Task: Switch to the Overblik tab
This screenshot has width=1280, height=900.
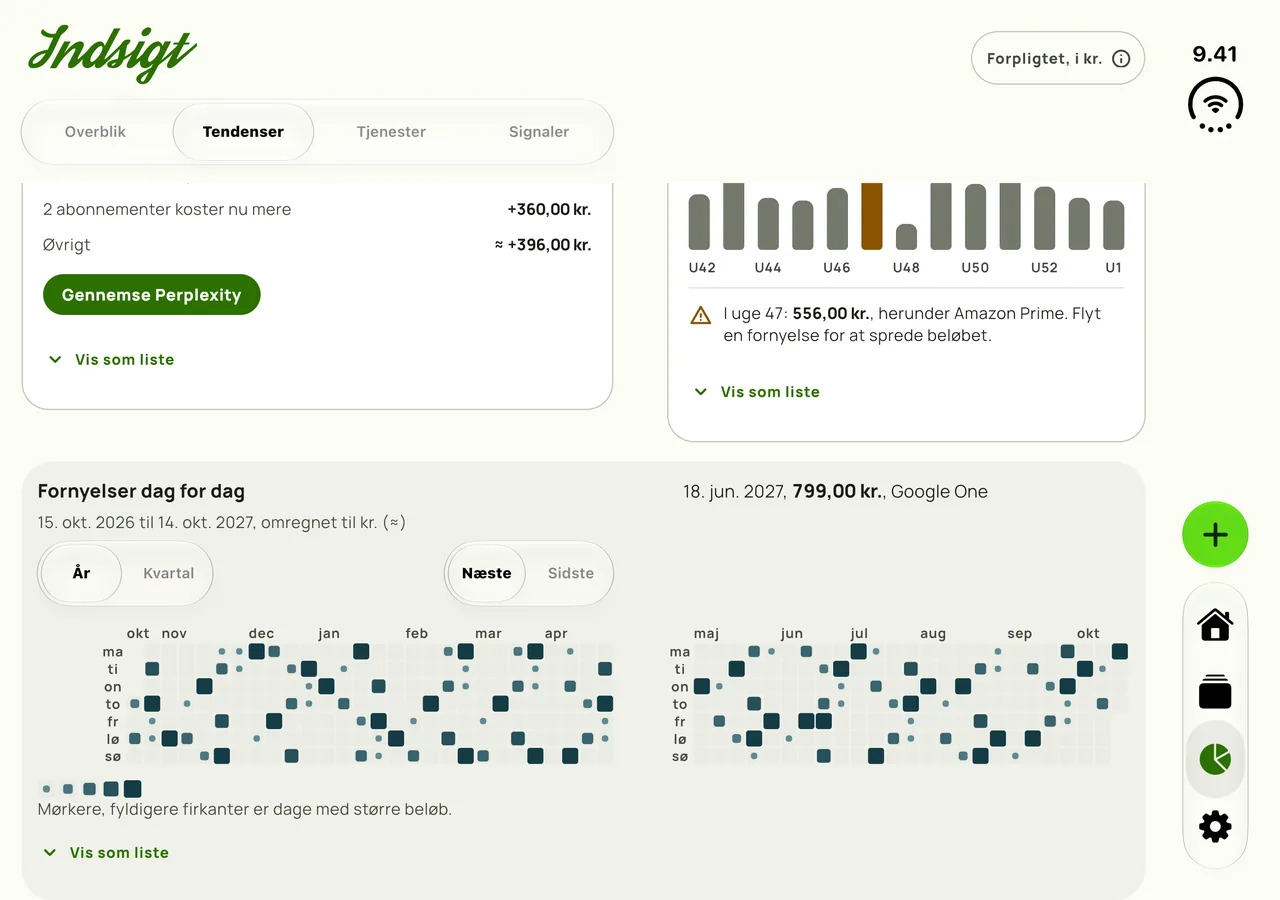Action: point(96,132)
